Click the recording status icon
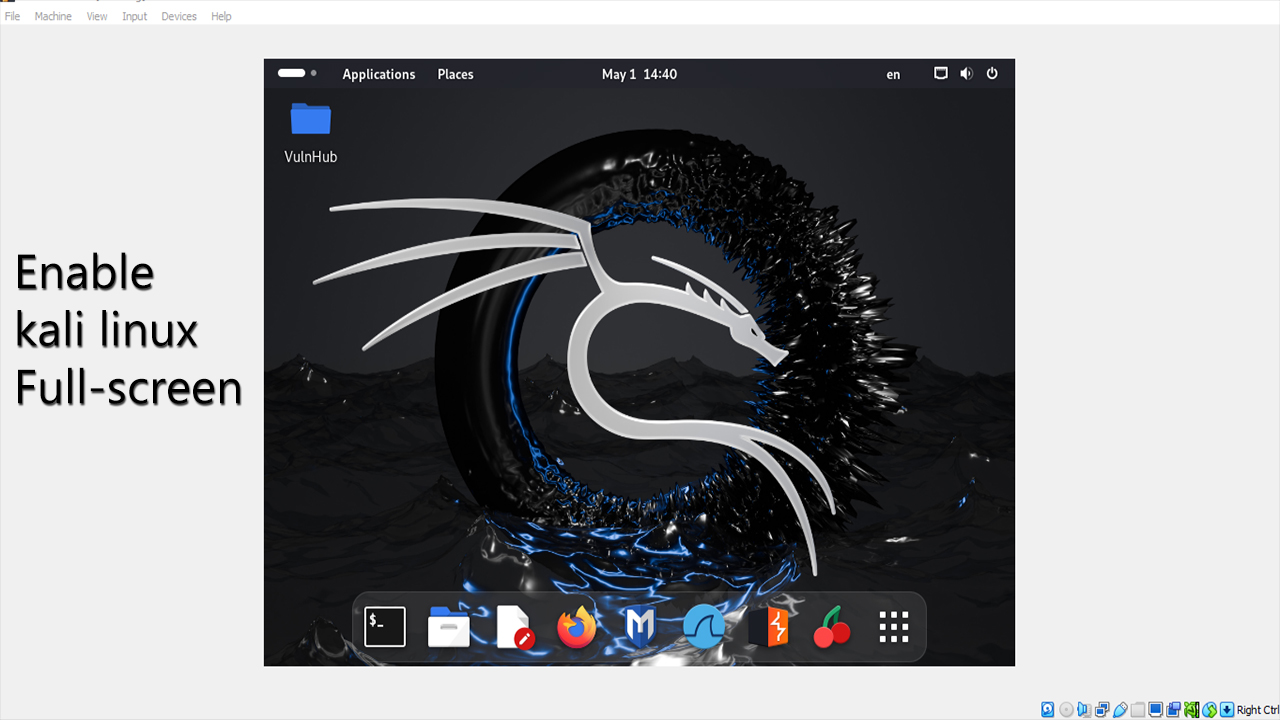The width and height of the screenshot is (1280, 720). pos(1174,710)
